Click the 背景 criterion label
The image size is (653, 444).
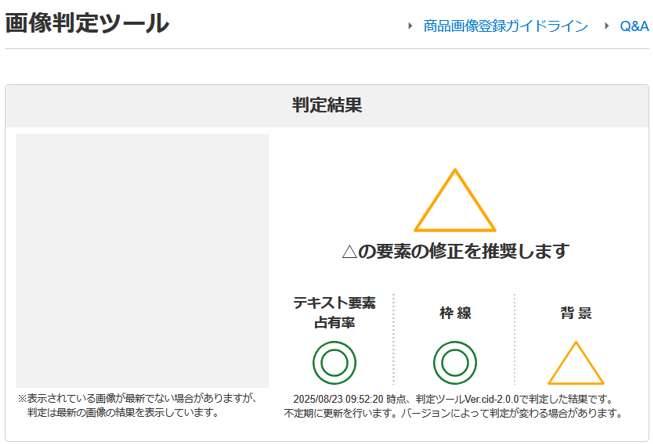tap(576, 313)
